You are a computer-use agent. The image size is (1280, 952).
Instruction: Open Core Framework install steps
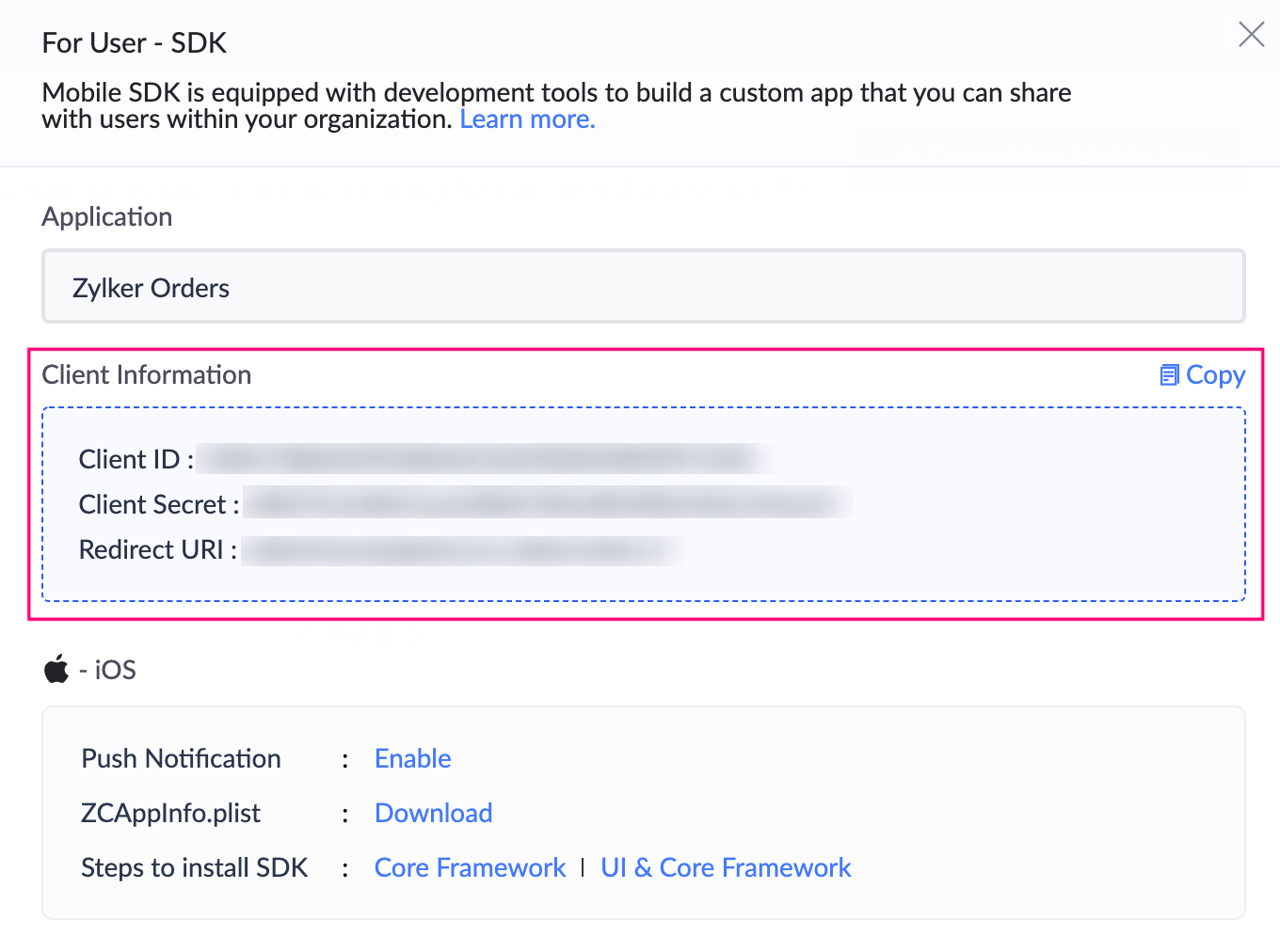[471, 867]
